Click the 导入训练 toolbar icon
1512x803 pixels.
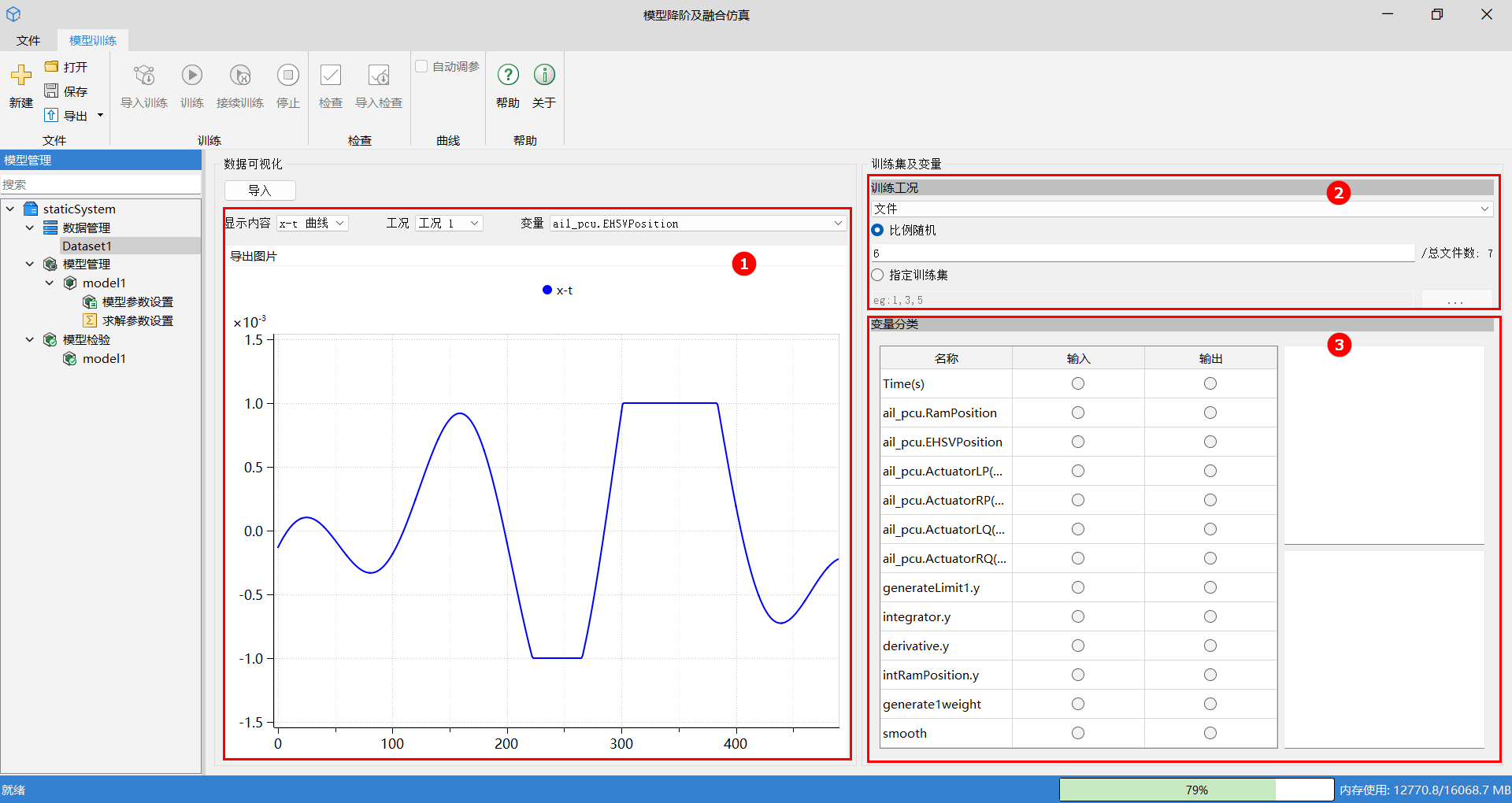pyautogui.click(x=144, y=76)
